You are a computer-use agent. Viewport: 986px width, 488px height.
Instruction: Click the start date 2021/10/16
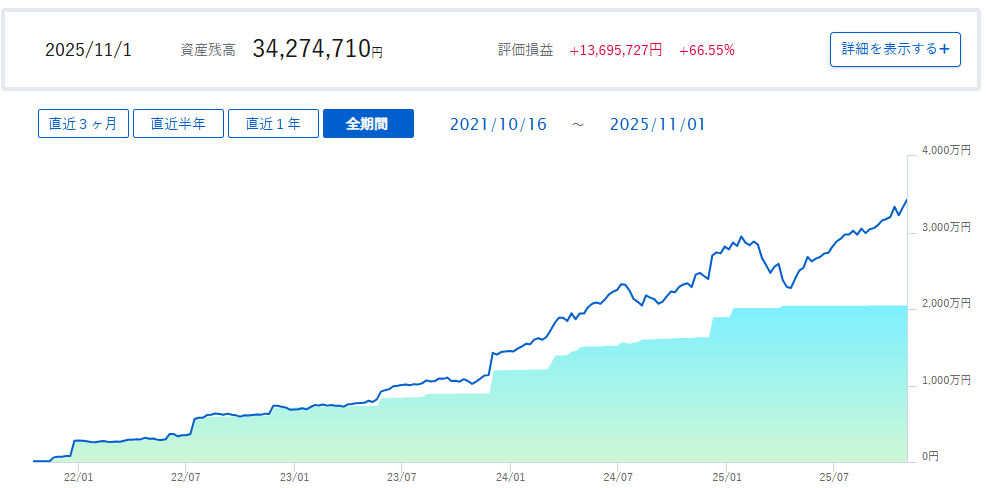498,124
